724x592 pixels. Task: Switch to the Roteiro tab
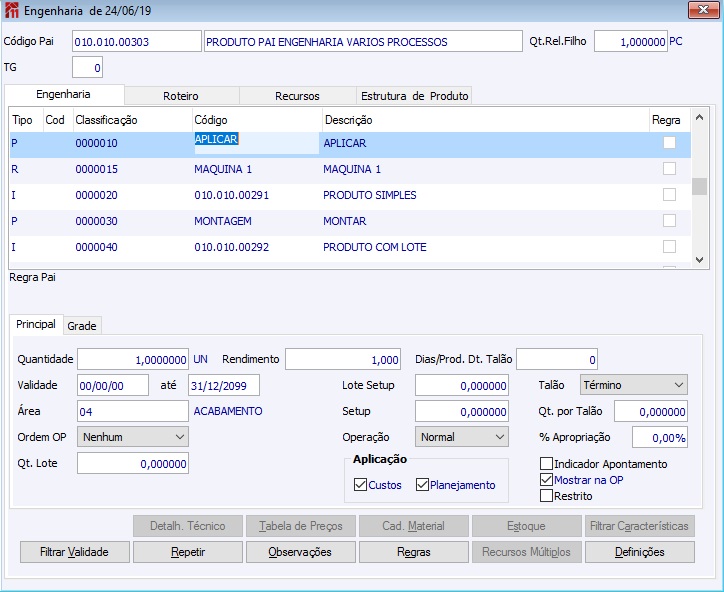point(181,96)
